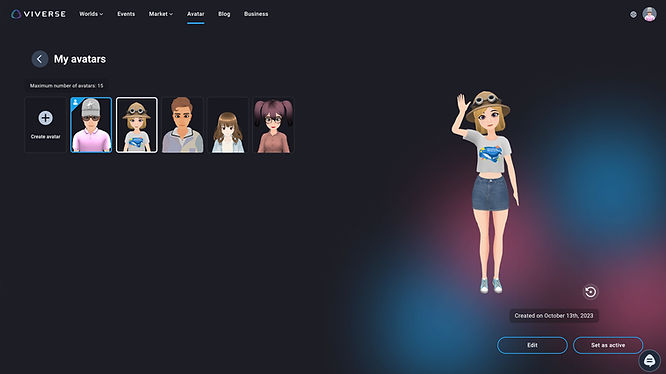This screenshot has height=374, width=666.
Task: Reset avatar rotation with the circular arrow icon
Action: click(590, 292)
